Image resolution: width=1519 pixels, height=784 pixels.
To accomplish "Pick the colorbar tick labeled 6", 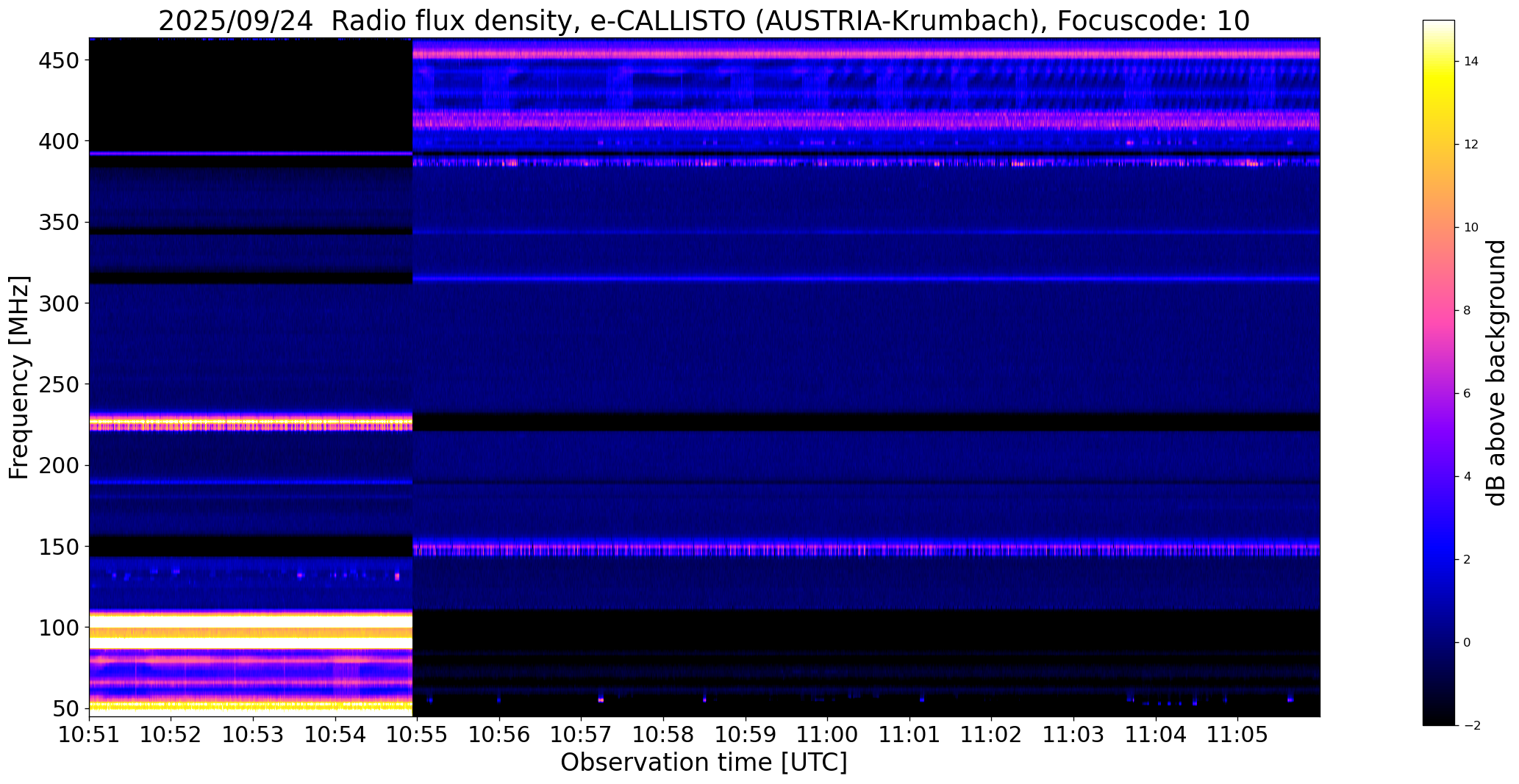I will (x=1467, y=394).
